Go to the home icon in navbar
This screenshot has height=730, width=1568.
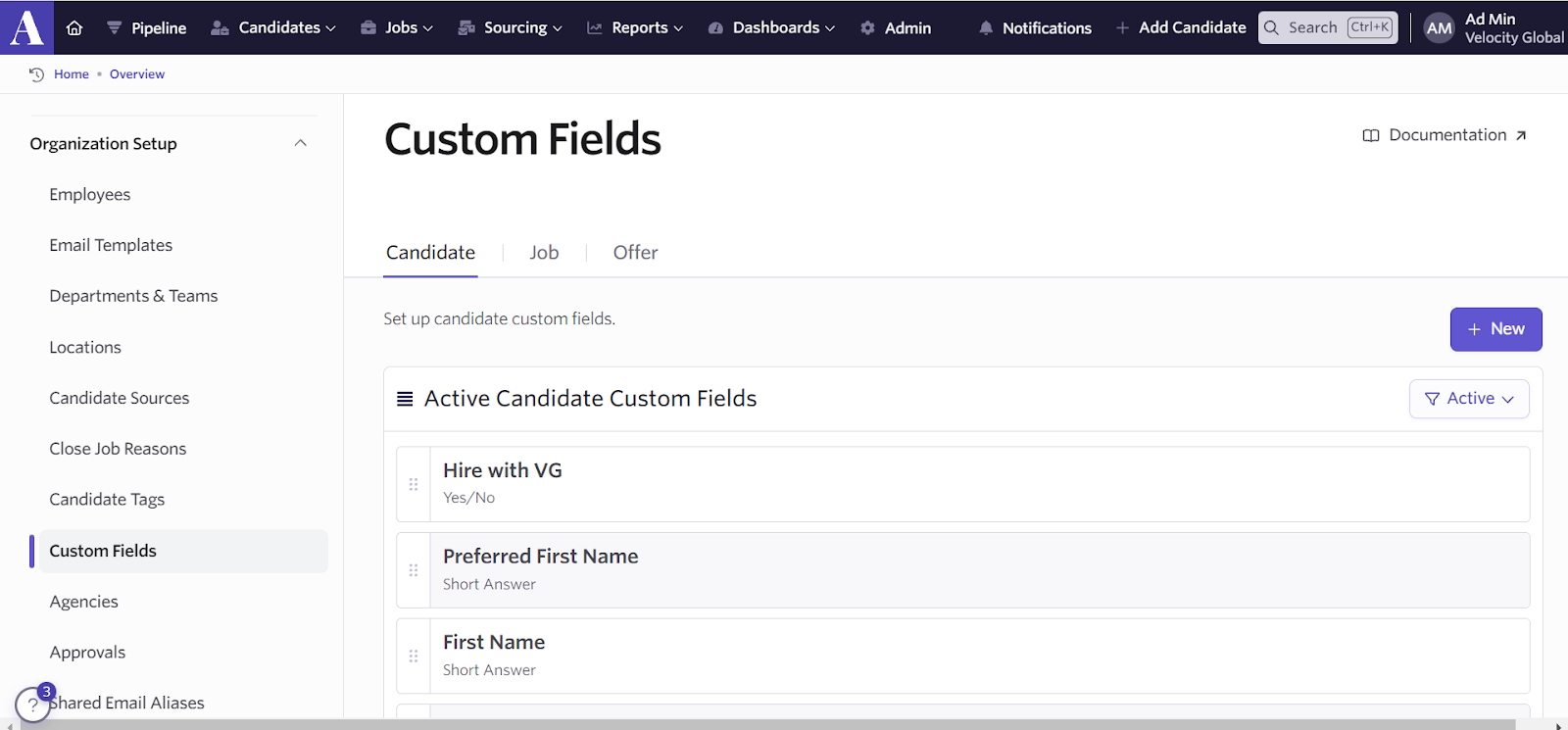[x=74, y=27]
